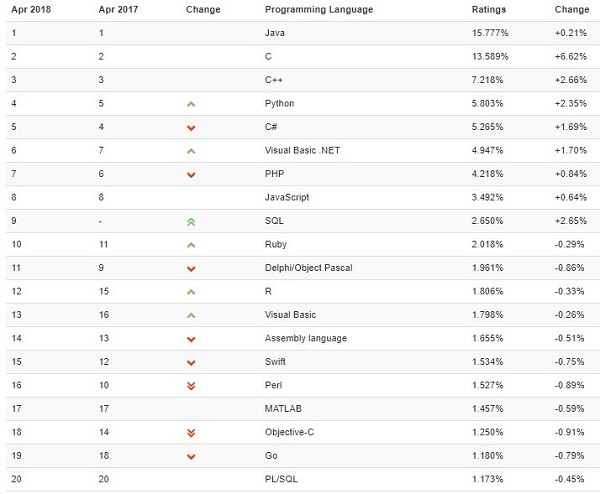The image size is (600, 494).
Task: Click the MATLAB language entry
Action: point(282,408)
